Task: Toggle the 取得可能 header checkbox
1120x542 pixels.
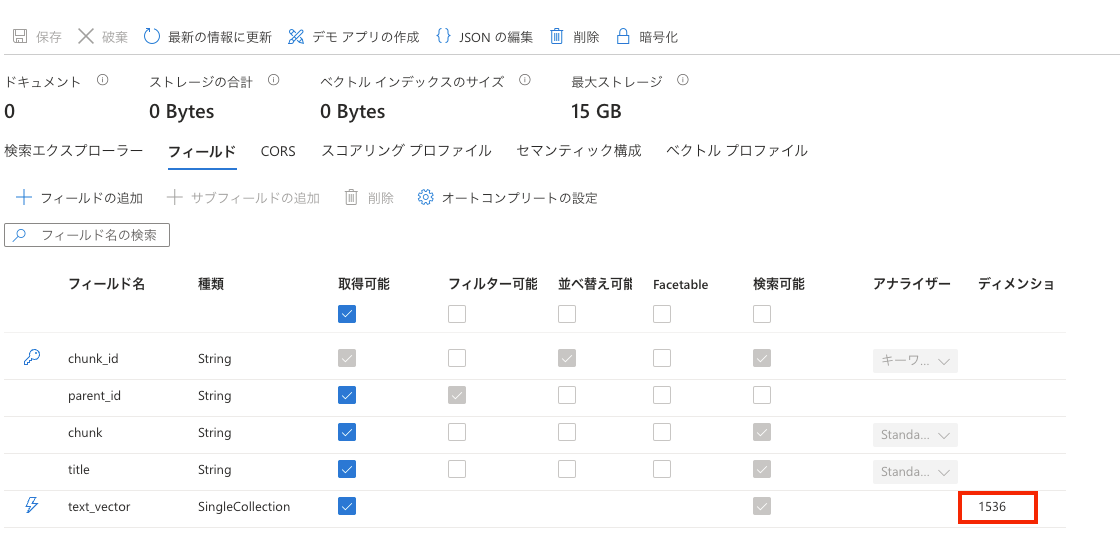Action: (x=347, y=314)
